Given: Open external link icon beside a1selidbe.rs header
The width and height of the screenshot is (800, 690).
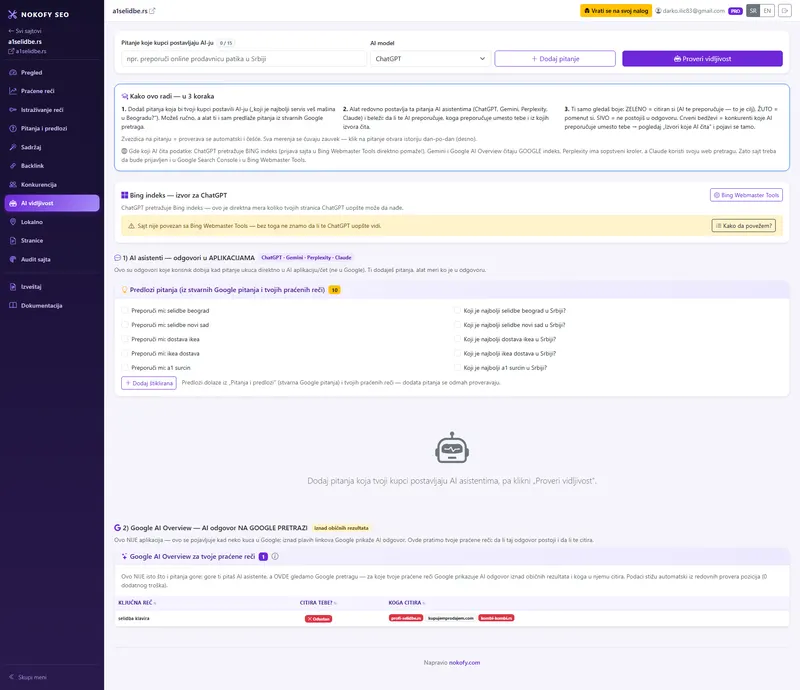Looking at the screenshot, I should [152, 11].
